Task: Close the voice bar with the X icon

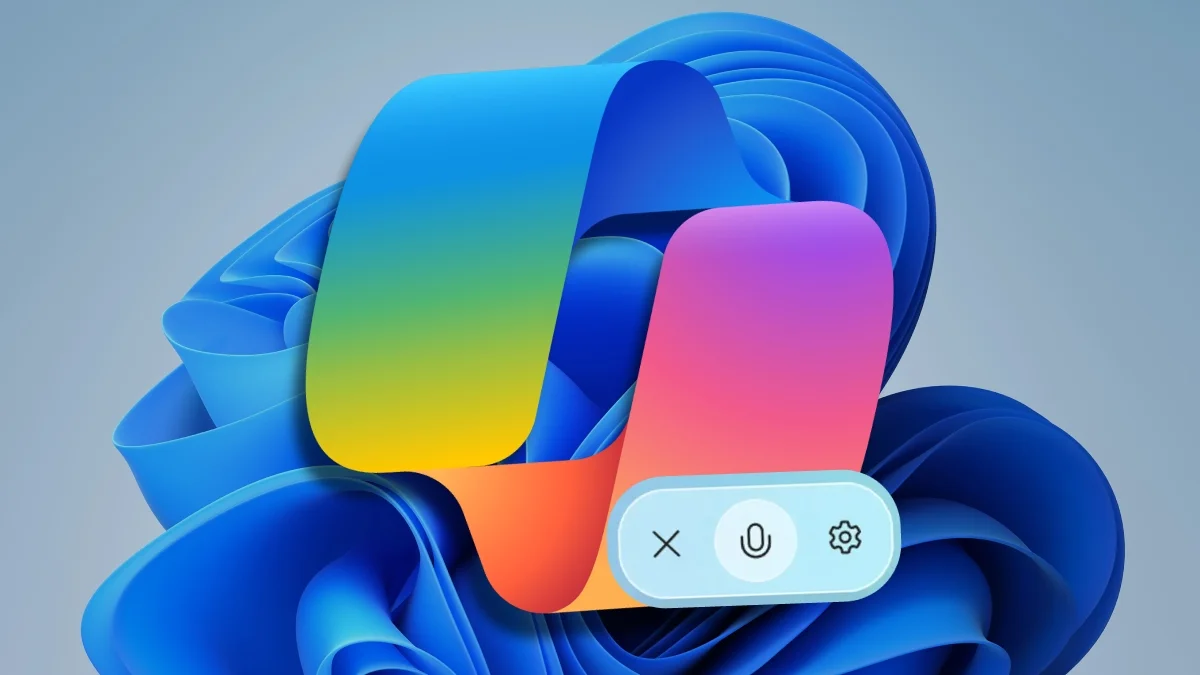Action: tap(666, 544)
